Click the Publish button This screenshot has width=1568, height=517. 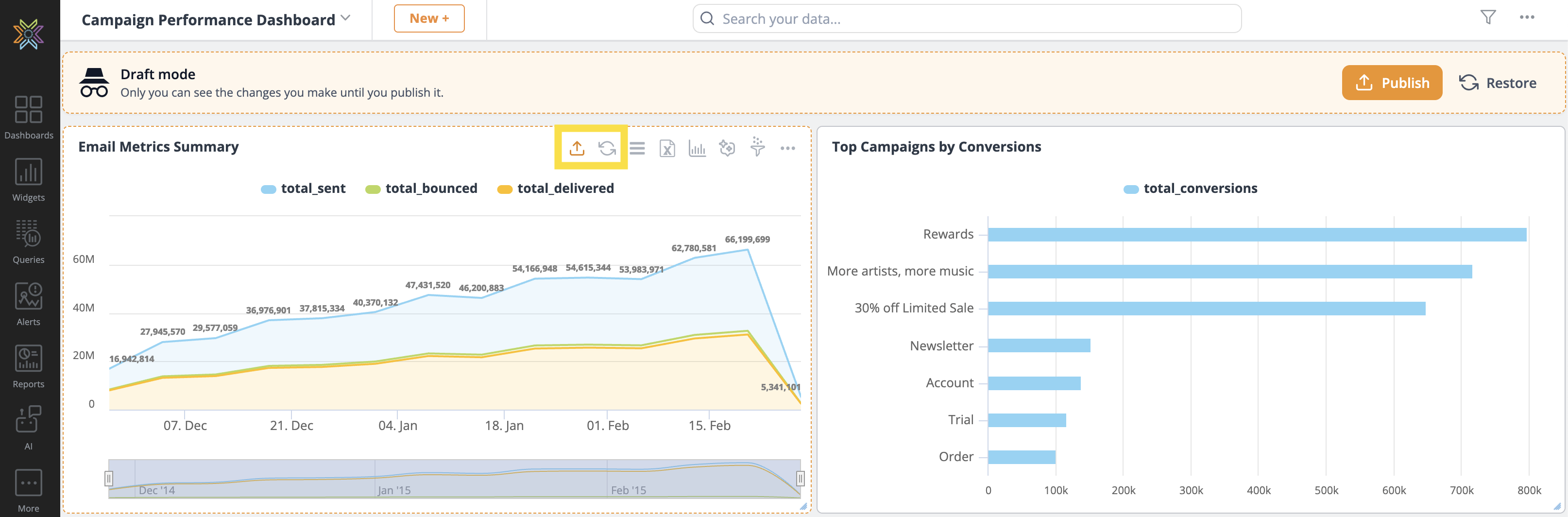(x=1392, y=83)
